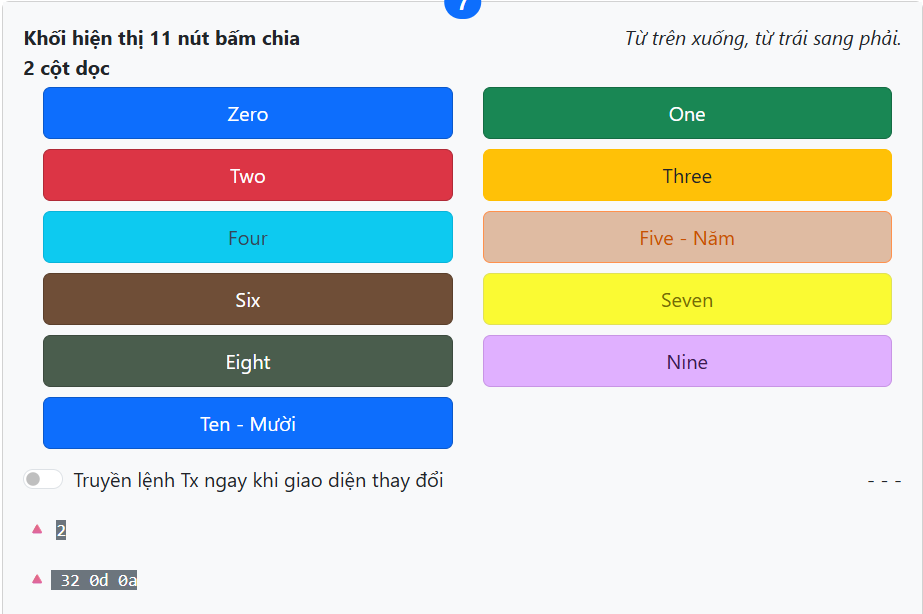Click the three-dash status indicator

coord(884,481)
